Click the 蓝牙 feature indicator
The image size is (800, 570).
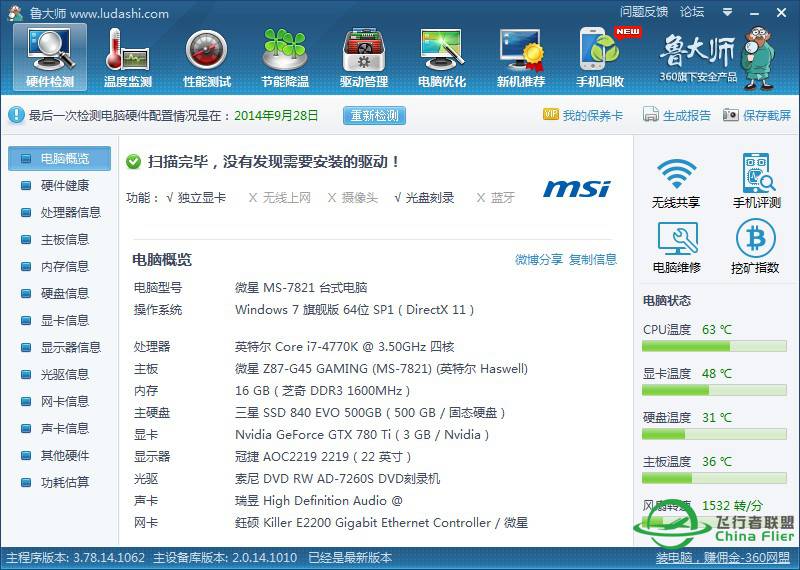click(x=495, y=197)
